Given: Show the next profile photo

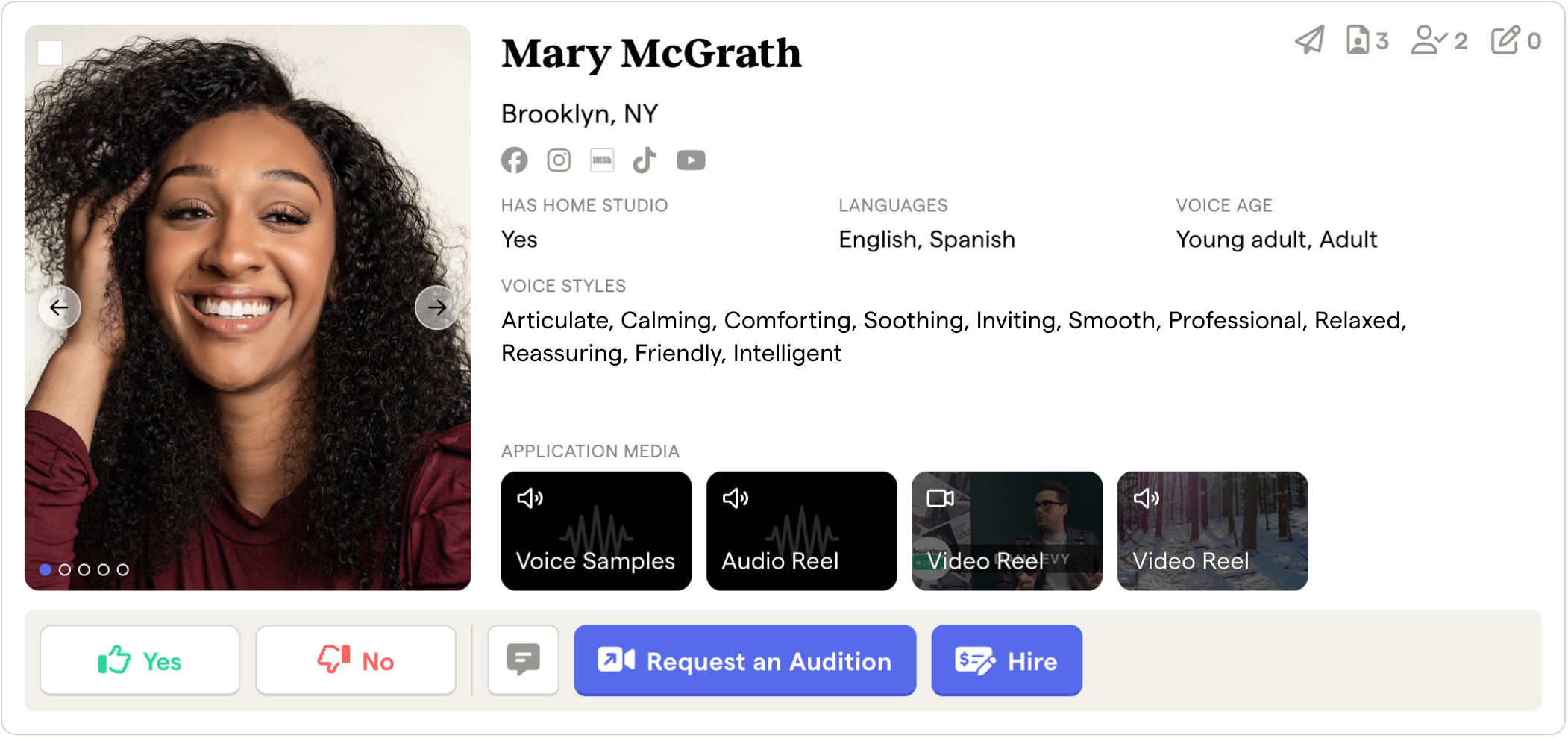Looking at the screenshot, I should point(436,307).
